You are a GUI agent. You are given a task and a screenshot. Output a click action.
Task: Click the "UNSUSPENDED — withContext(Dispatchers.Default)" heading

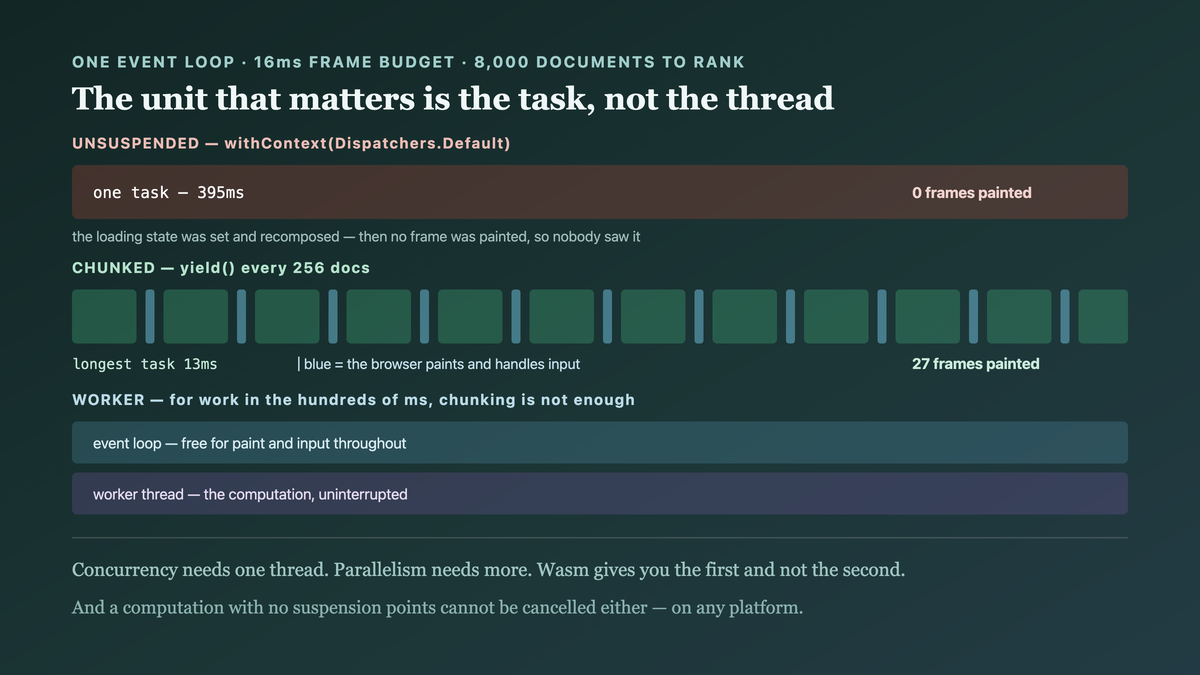click(x=292, y=144)
